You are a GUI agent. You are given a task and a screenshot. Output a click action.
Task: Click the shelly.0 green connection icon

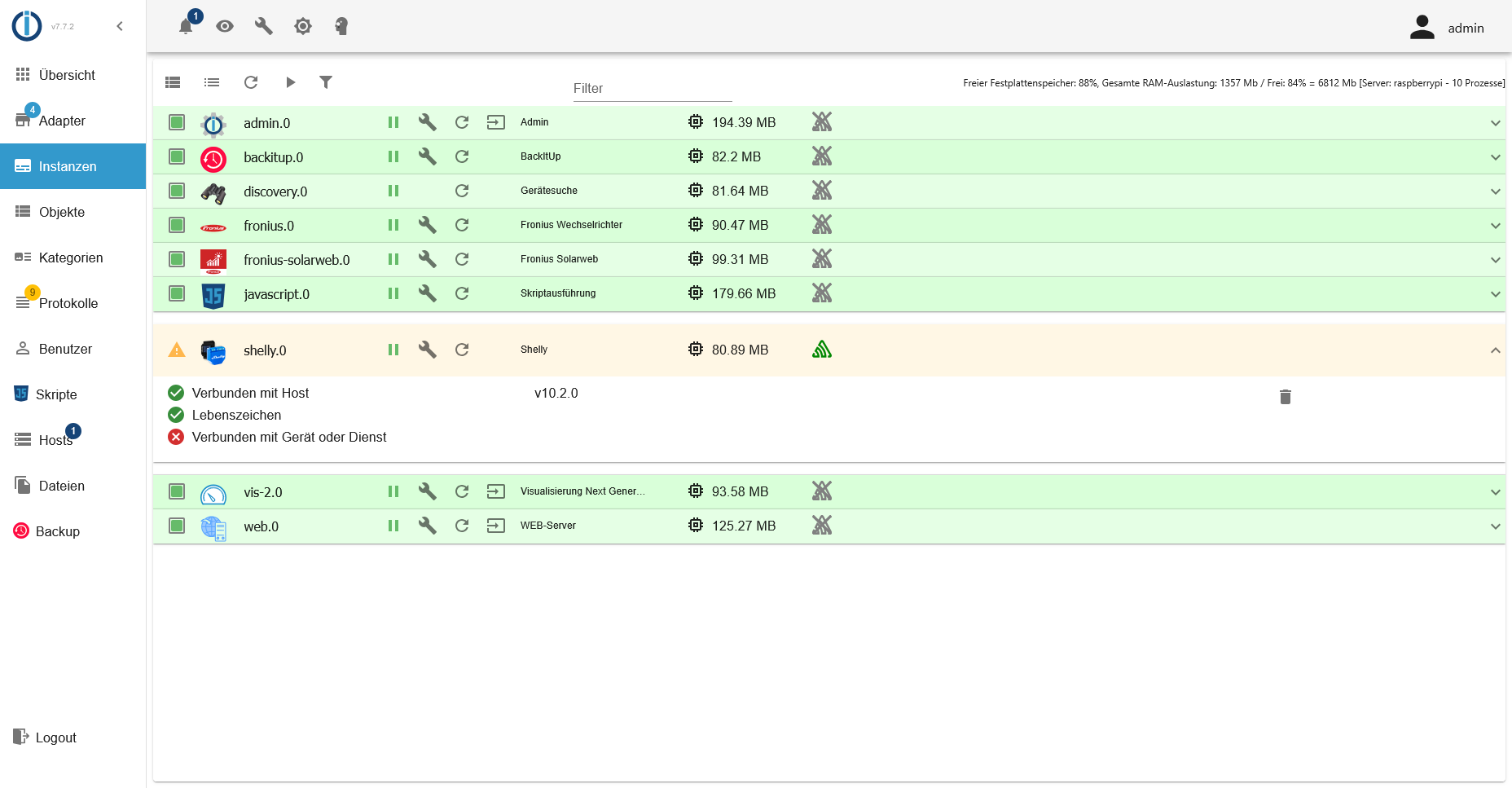822,350
